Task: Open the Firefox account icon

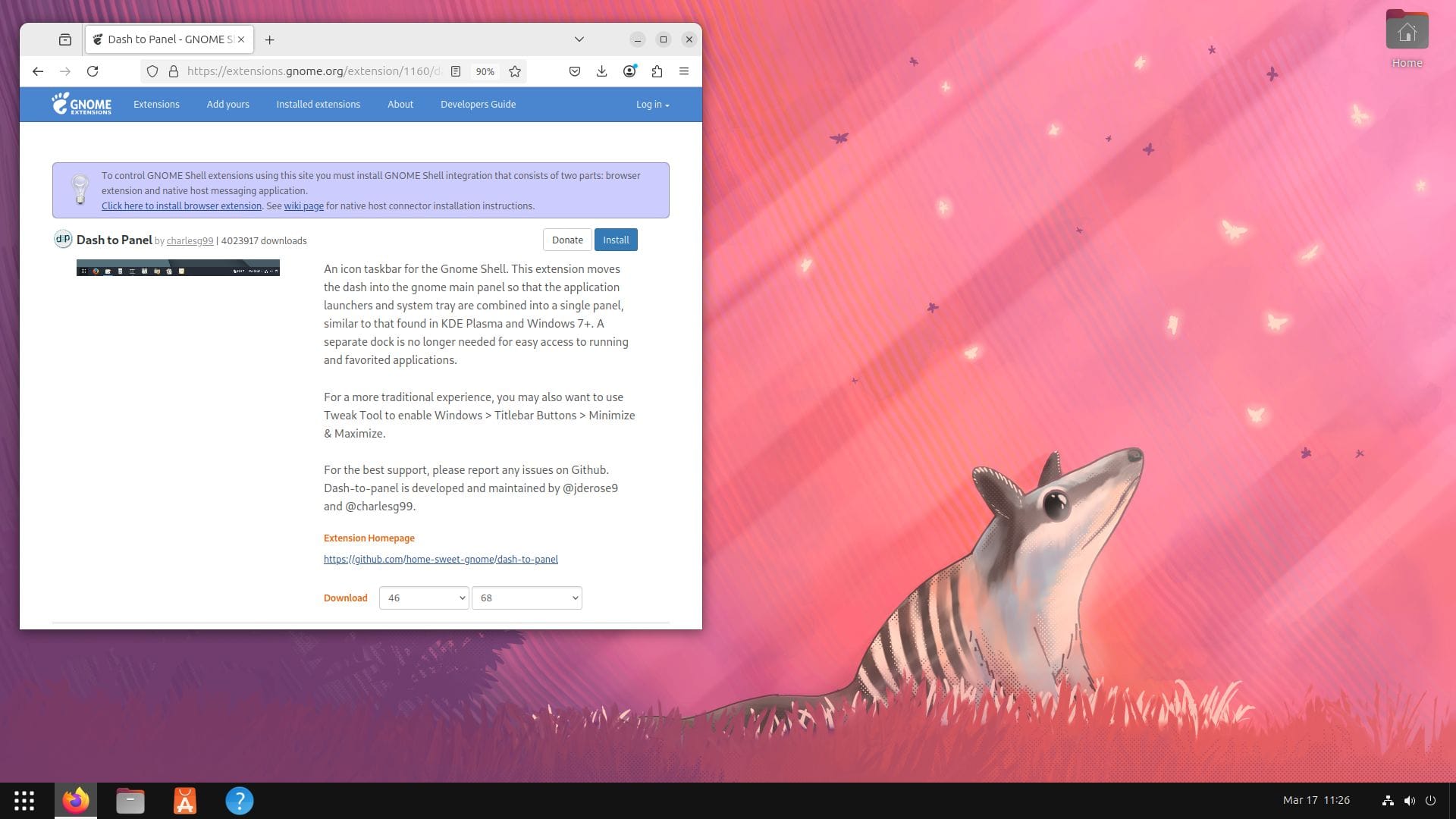Action: [629, 71]
